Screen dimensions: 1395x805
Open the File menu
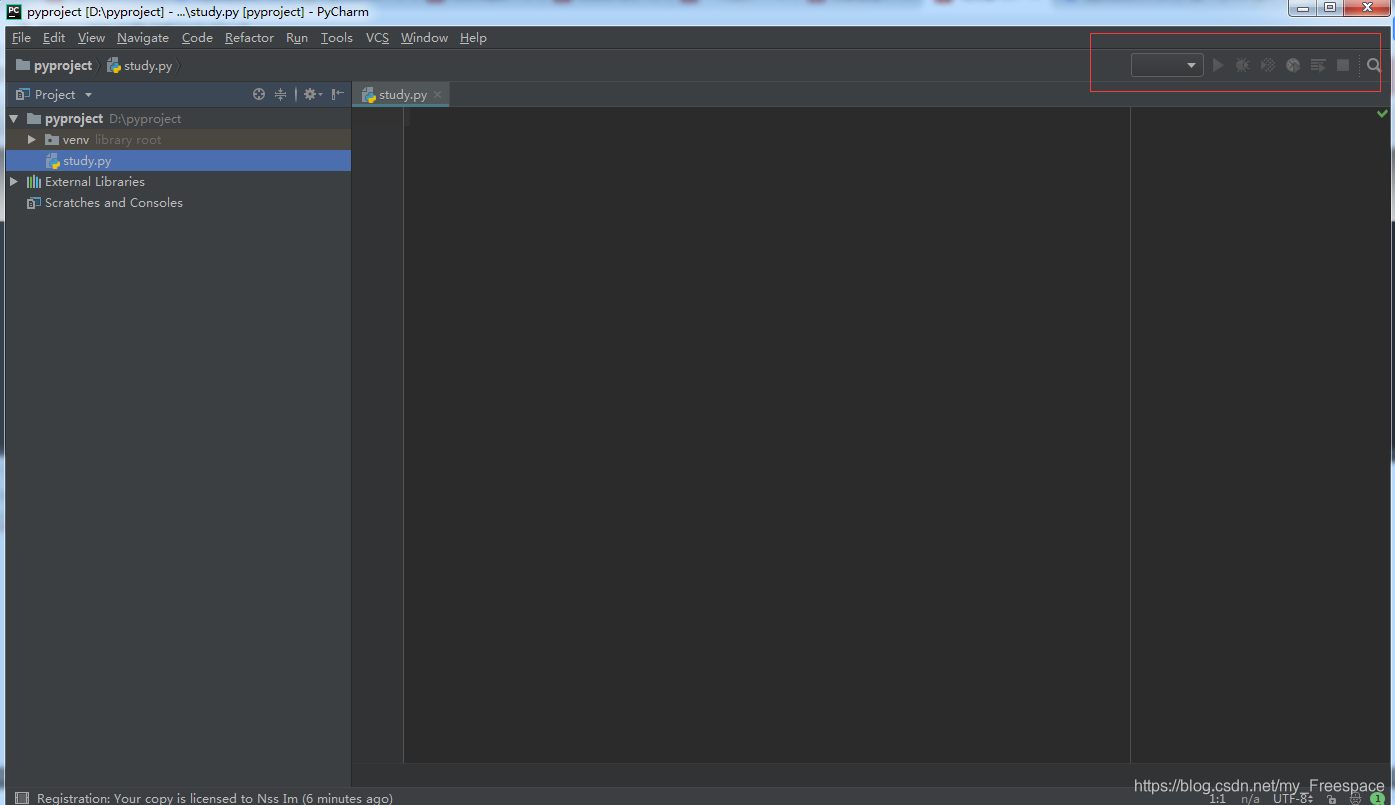(21, 37)
